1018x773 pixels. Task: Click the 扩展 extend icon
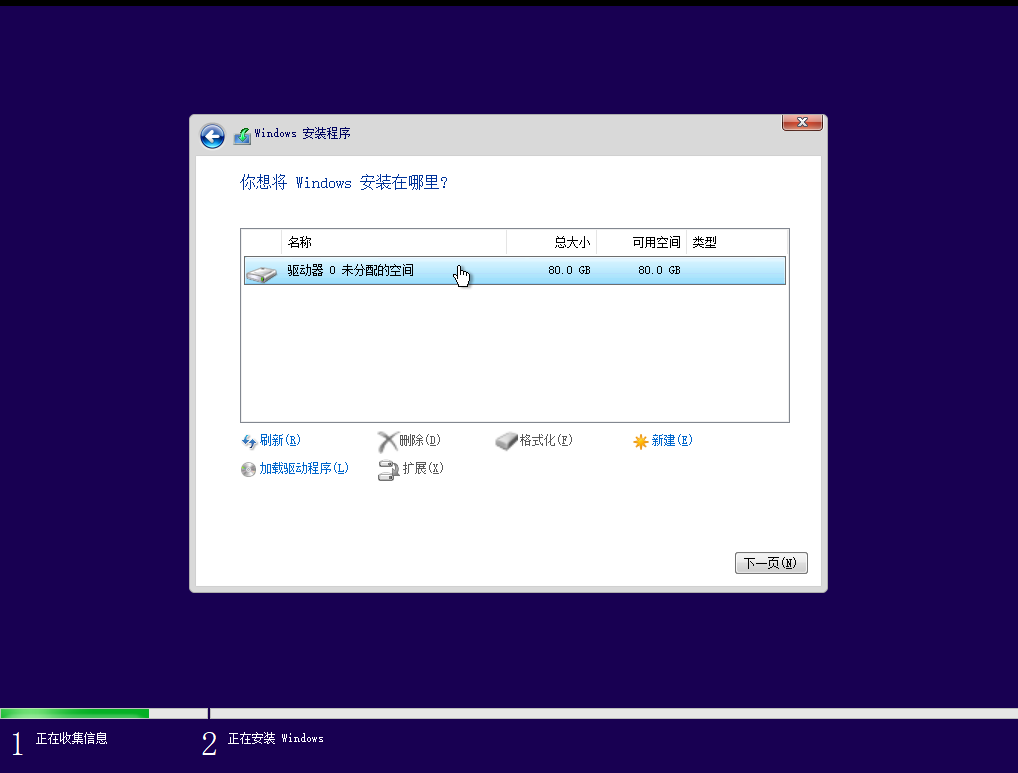coord(388,470)
